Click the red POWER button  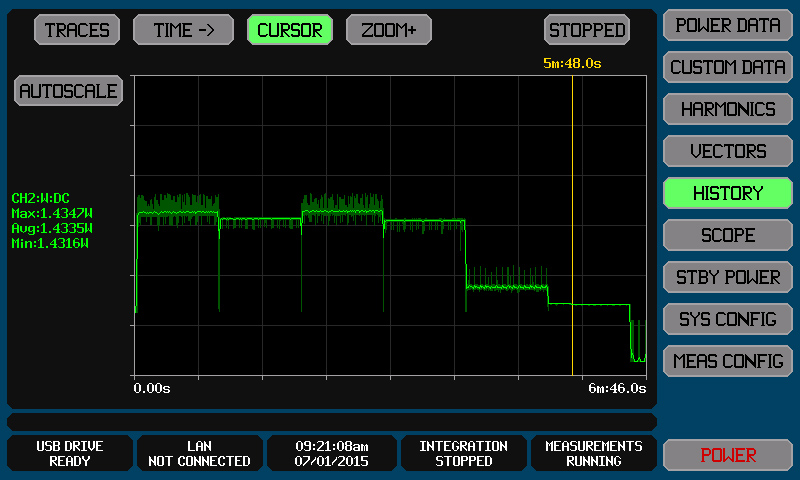click(x=728, y=455)
